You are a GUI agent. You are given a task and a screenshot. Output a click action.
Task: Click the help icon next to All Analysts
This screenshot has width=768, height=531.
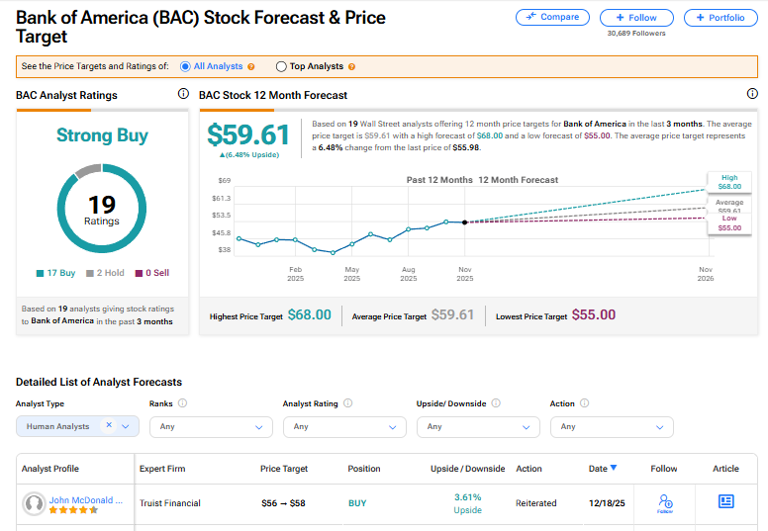pos(251,67)
